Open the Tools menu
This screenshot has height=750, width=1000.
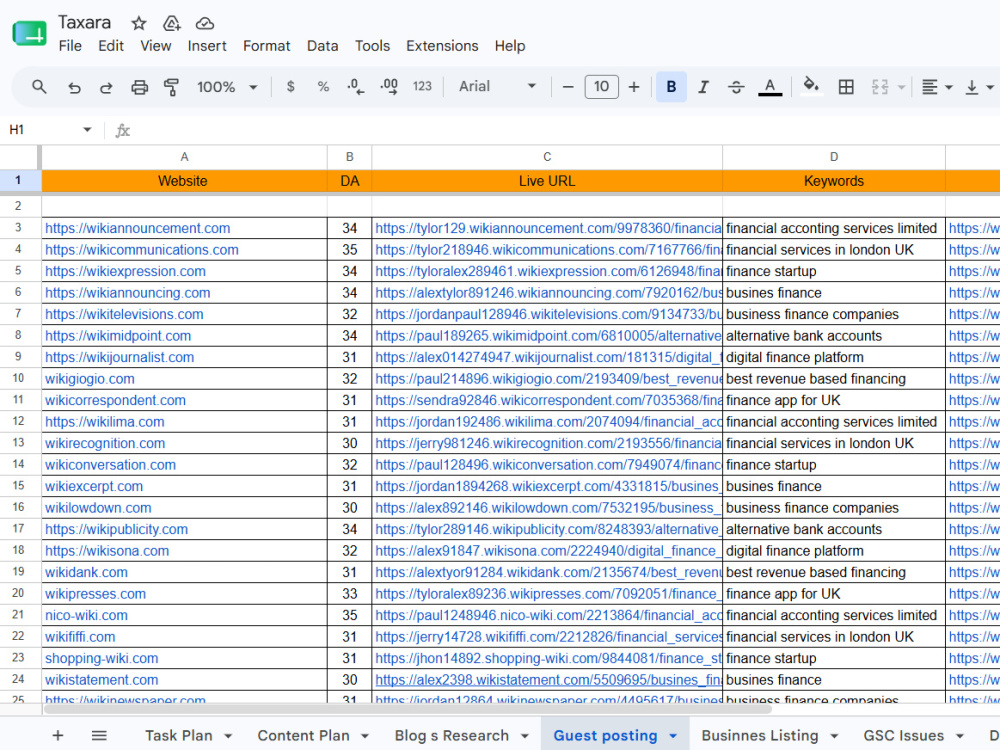(x=372, y=46)
